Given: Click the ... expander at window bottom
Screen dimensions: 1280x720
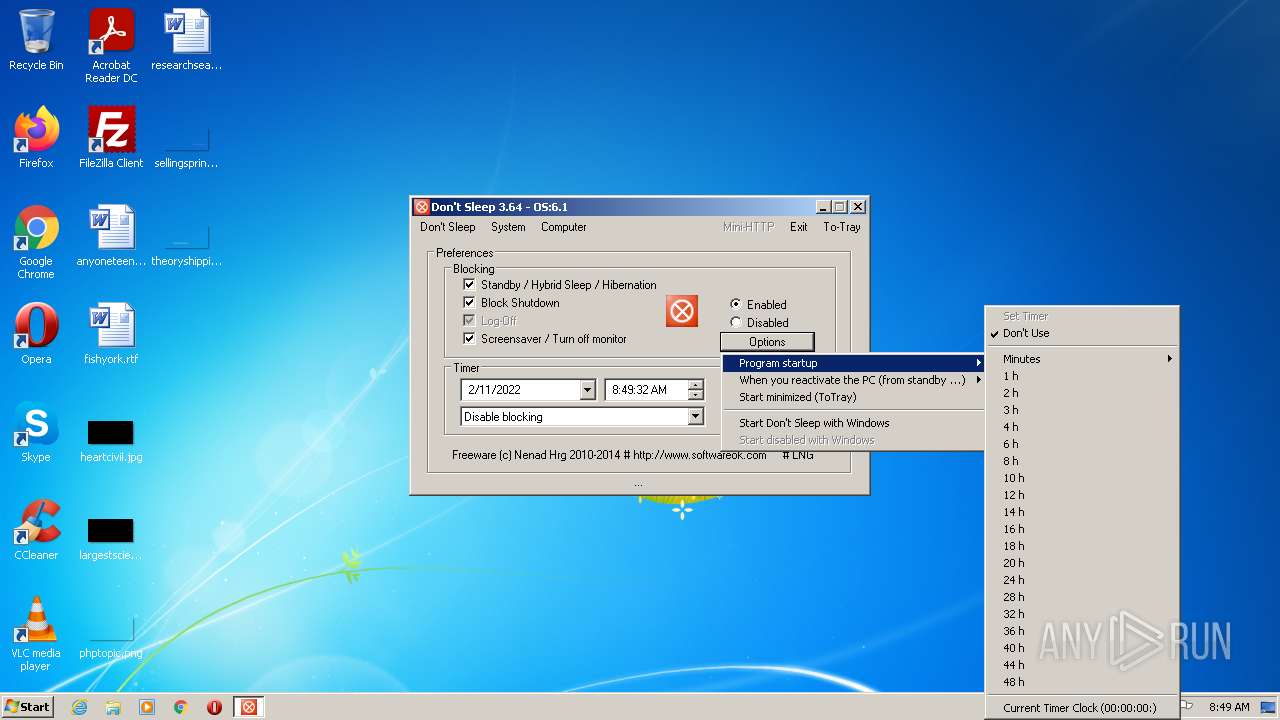Looking at the screenshot, I should pyautogui.click(x=638, y=485).
